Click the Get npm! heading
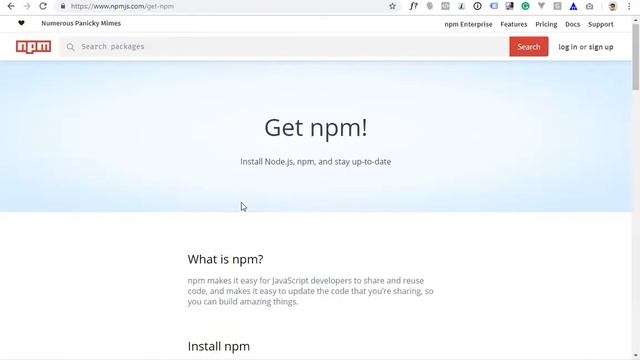The image size is (640, 360). coord(316,128)
